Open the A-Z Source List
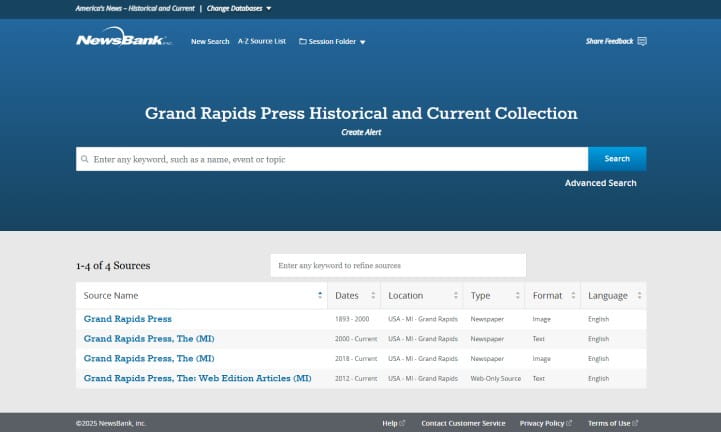The width and height of the screenshot is (721, 432). (262, 41)
